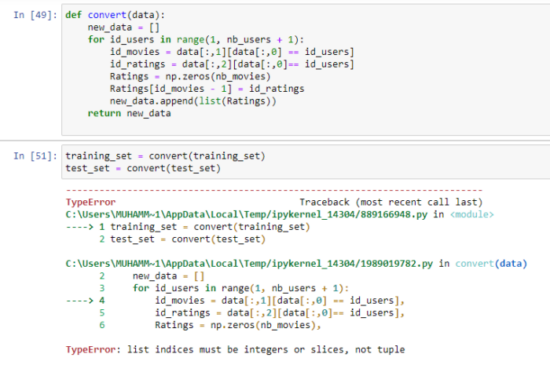Click the In [49] cell prompt
550x365 pixels.
[x=35, y=15]
